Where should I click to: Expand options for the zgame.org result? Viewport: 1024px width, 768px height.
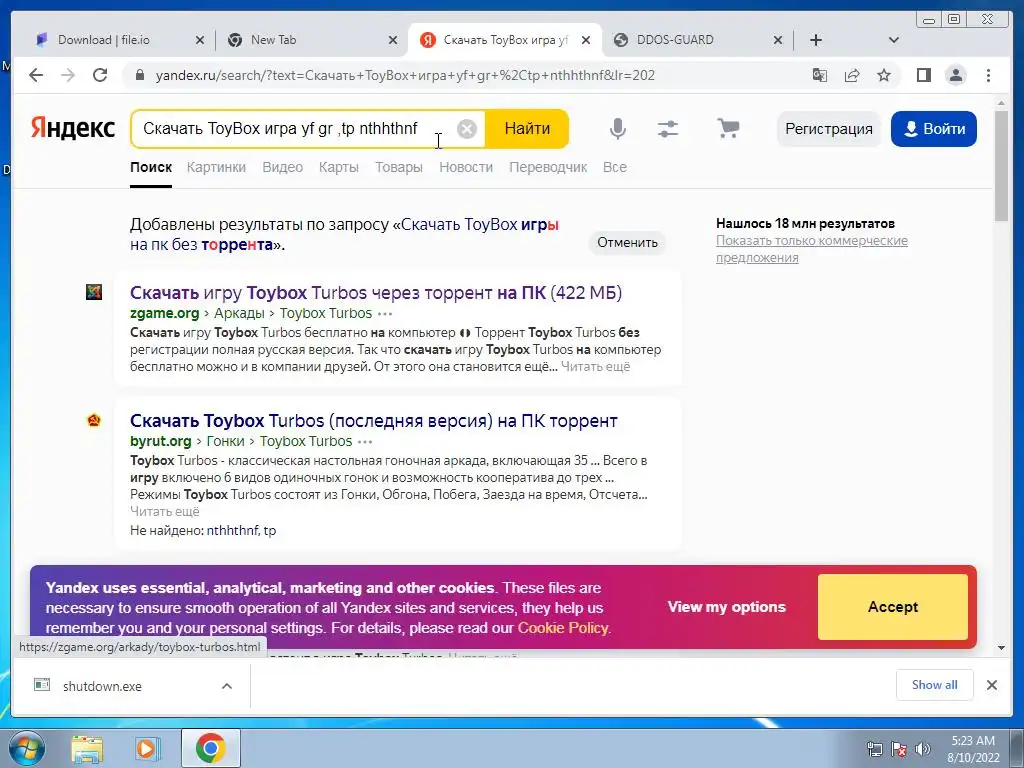pyautogui.click(x=385, y=313)
